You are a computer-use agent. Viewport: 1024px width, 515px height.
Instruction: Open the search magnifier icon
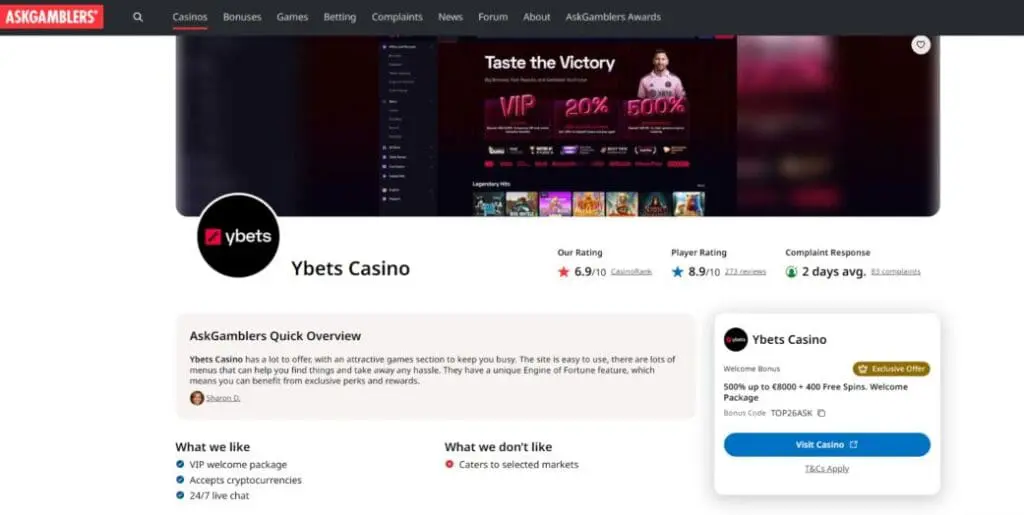(x=138, y=17)
